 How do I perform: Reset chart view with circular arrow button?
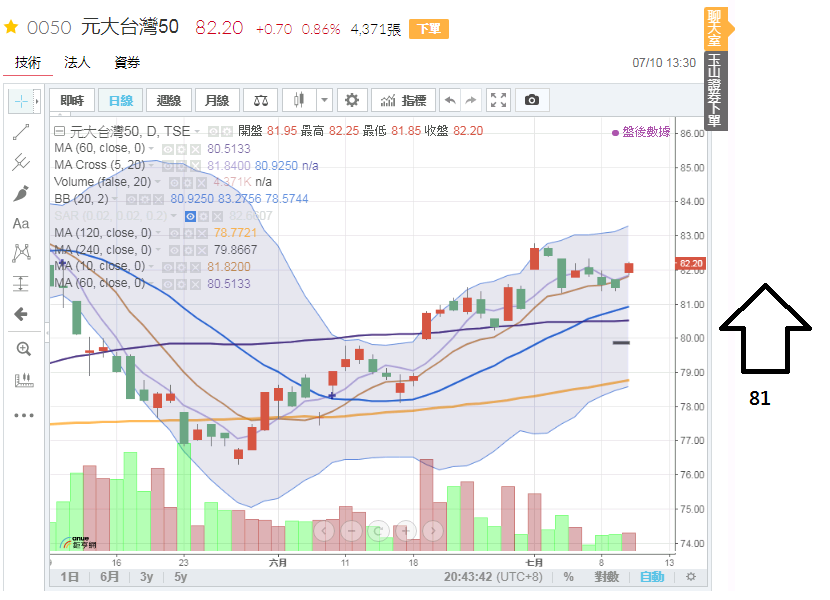click(378, 530)
